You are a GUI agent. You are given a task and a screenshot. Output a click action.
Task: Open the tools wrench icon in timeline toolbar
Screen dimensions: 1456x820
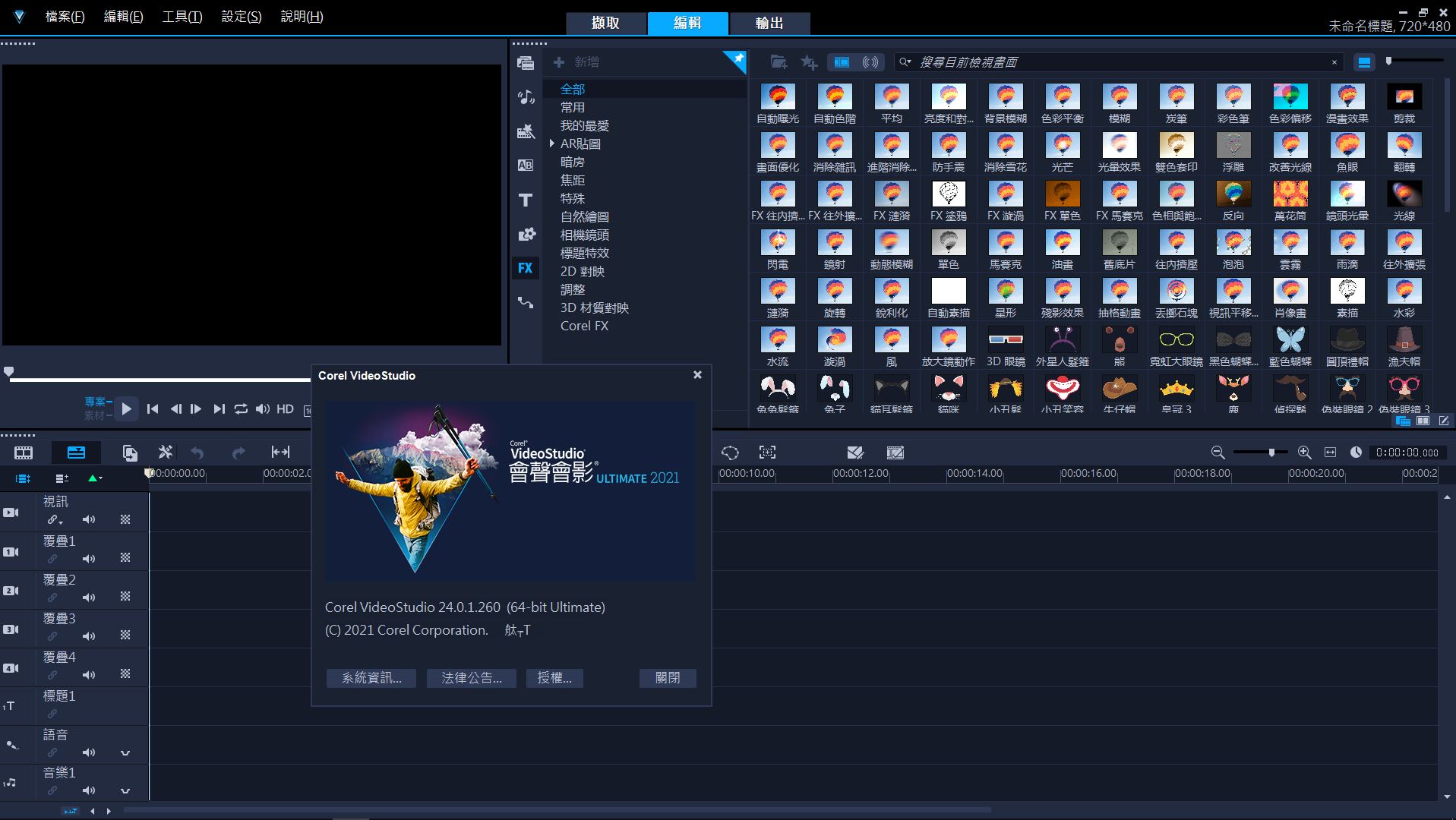(165, 453)
